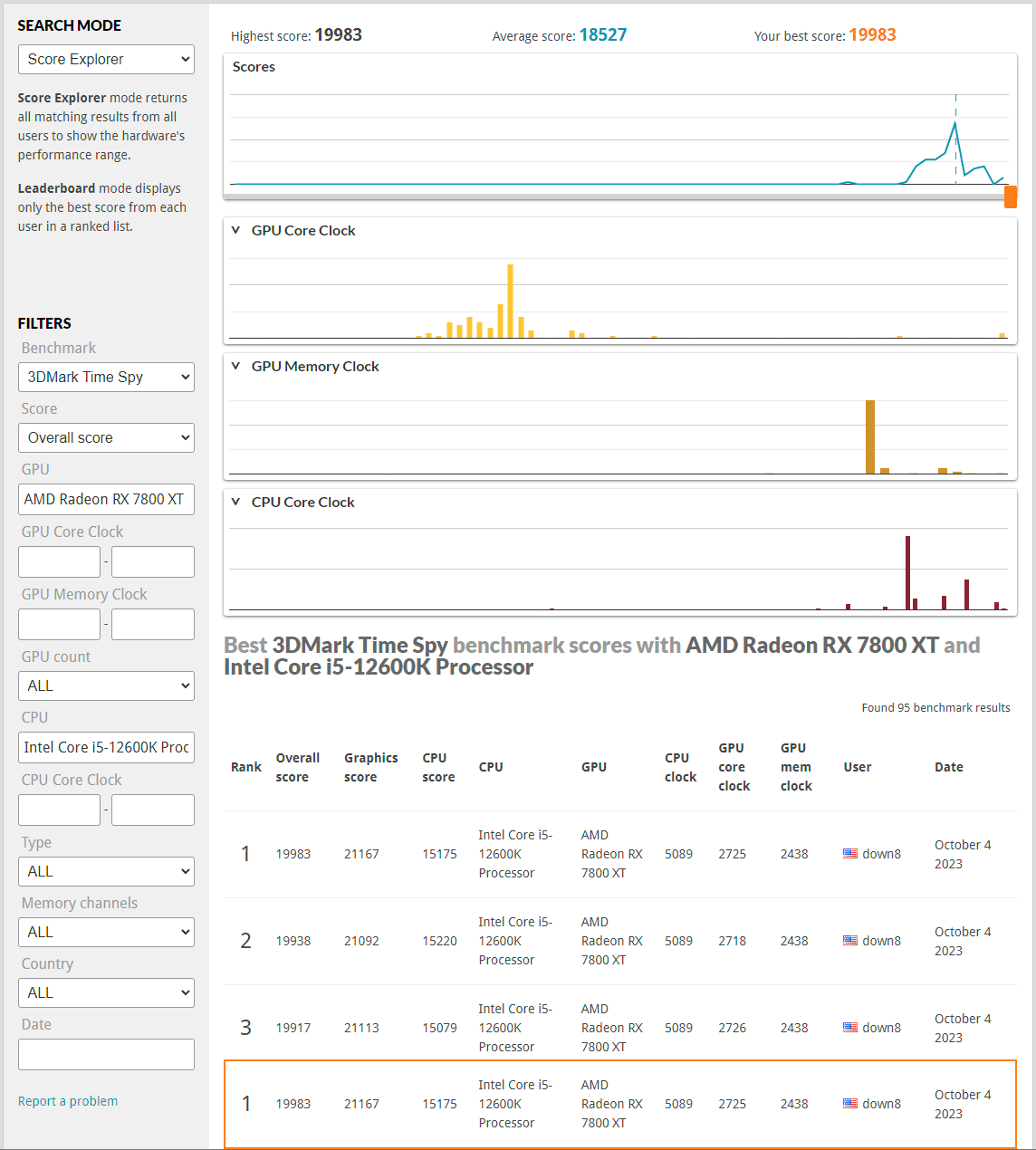The height and width of the screenshot is (1150, 1036).
Task: Click the GPU Memory Clock maximum field
Action: click(153, 624)
